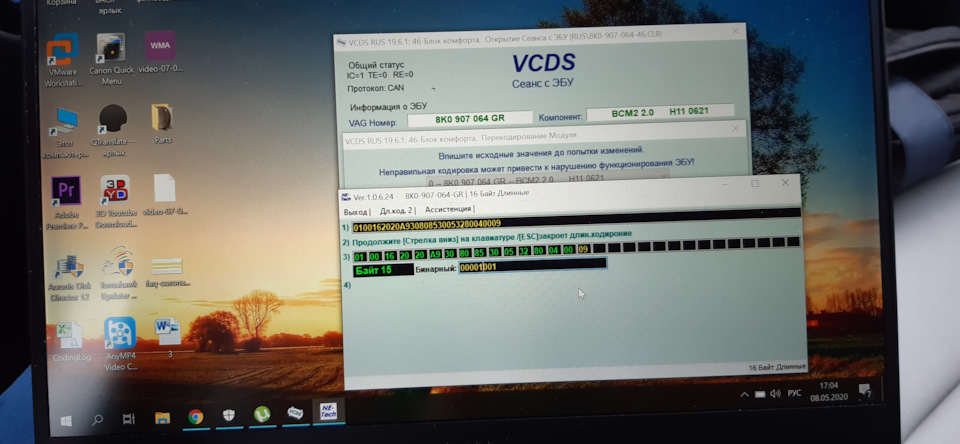This screenshot has width=960, height=444.
Task: Launch Adobe Premiere Pro shortcut
Action: point(67,203)
